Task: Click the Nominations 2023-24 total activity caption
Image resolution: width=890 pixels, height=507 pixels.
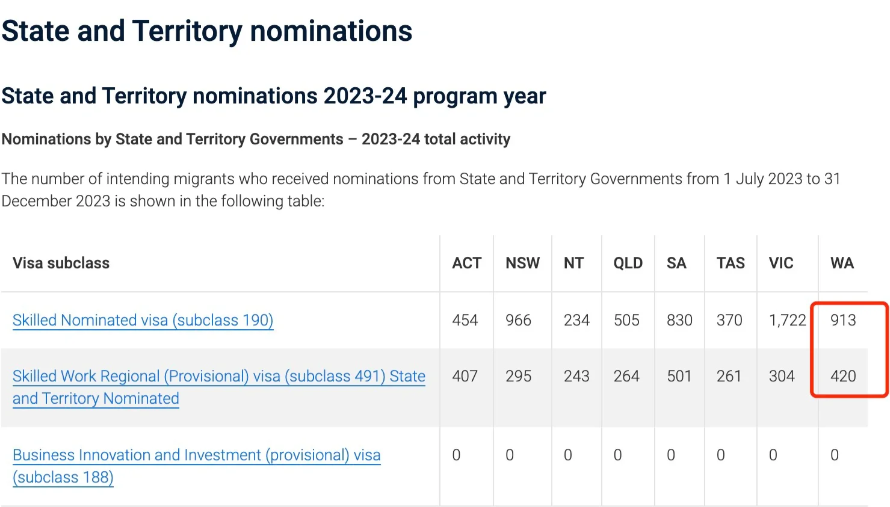Action: click(x=256, y=139)
